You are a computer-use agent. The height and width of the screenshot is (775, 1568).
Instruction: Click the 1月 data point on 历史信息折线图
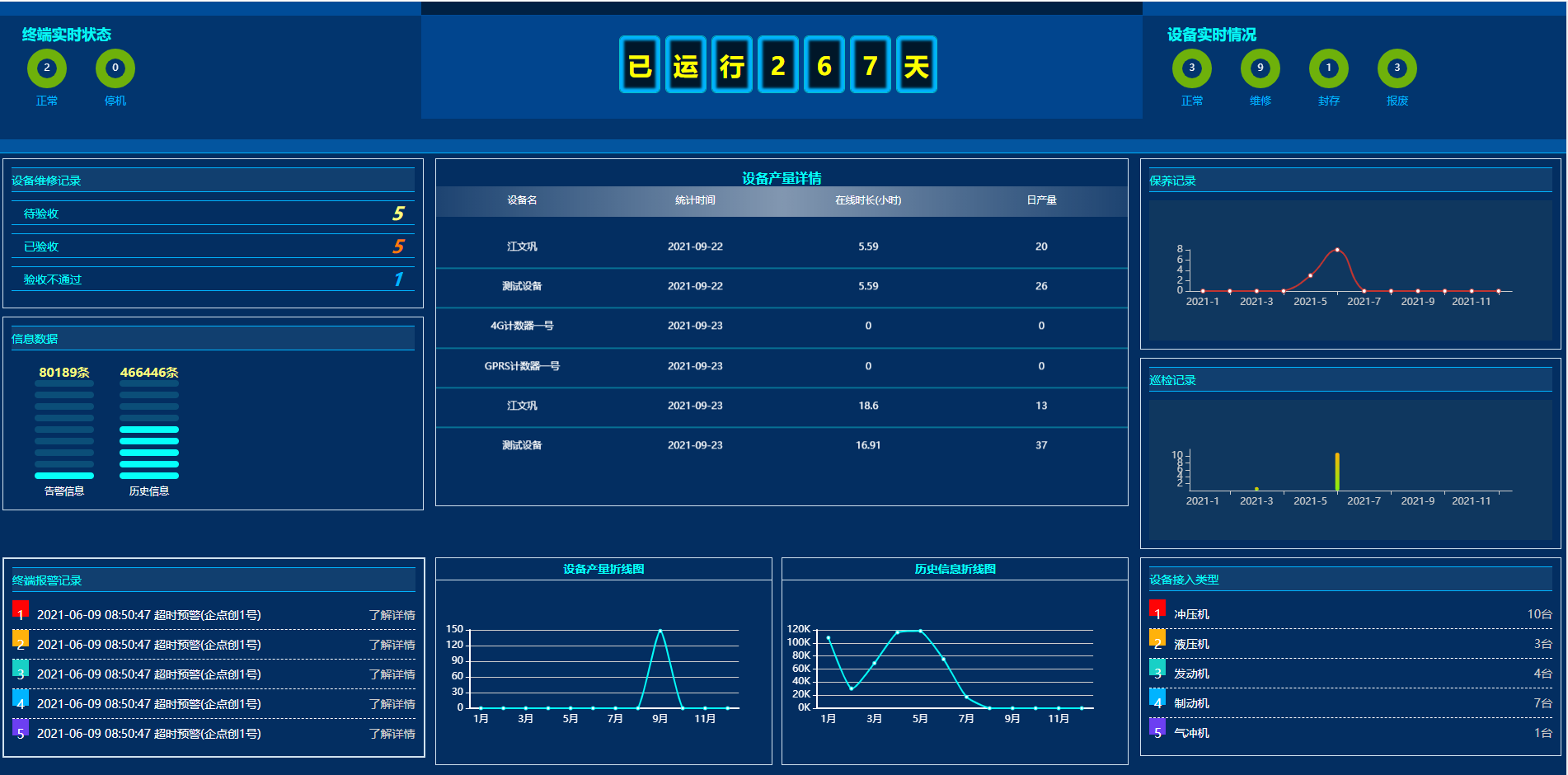[829, 637]
